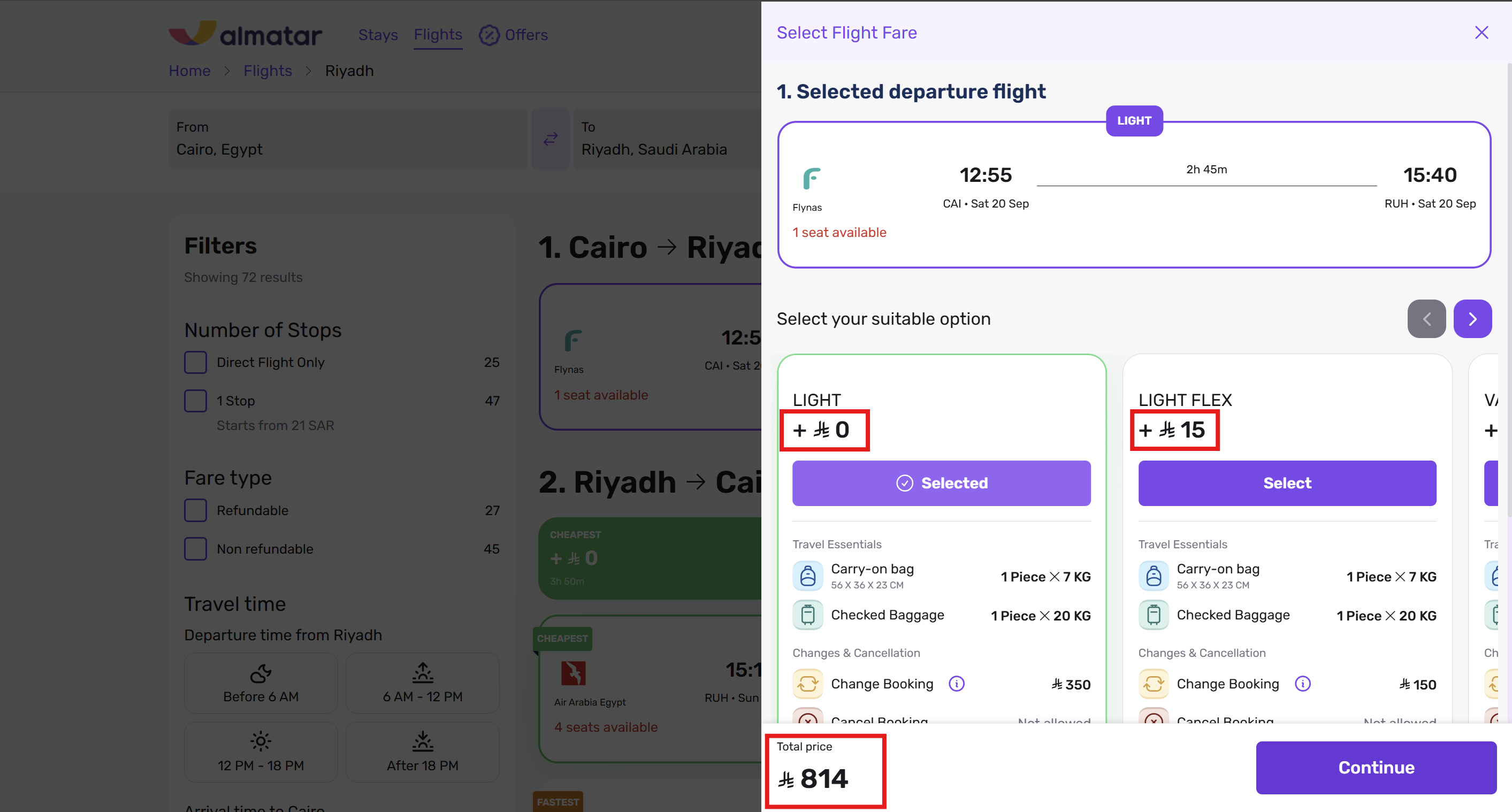This screenshot has width=1512, height=812.
Task: Choose the Before 6 AM departure time
Action: pyautogui.click(x=261, y=683)
